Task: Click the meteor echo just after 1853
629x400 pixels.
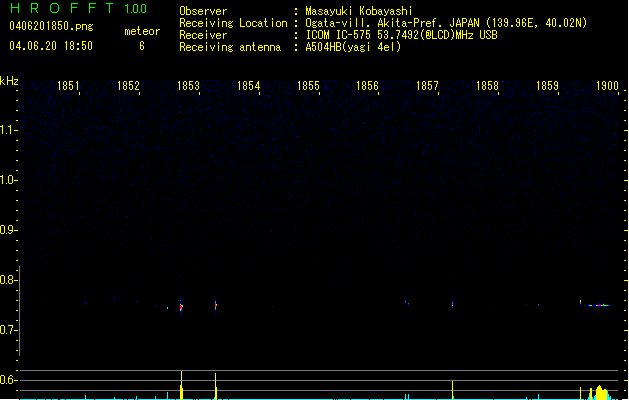Action: pyautogui.click(x=181, y=307)
